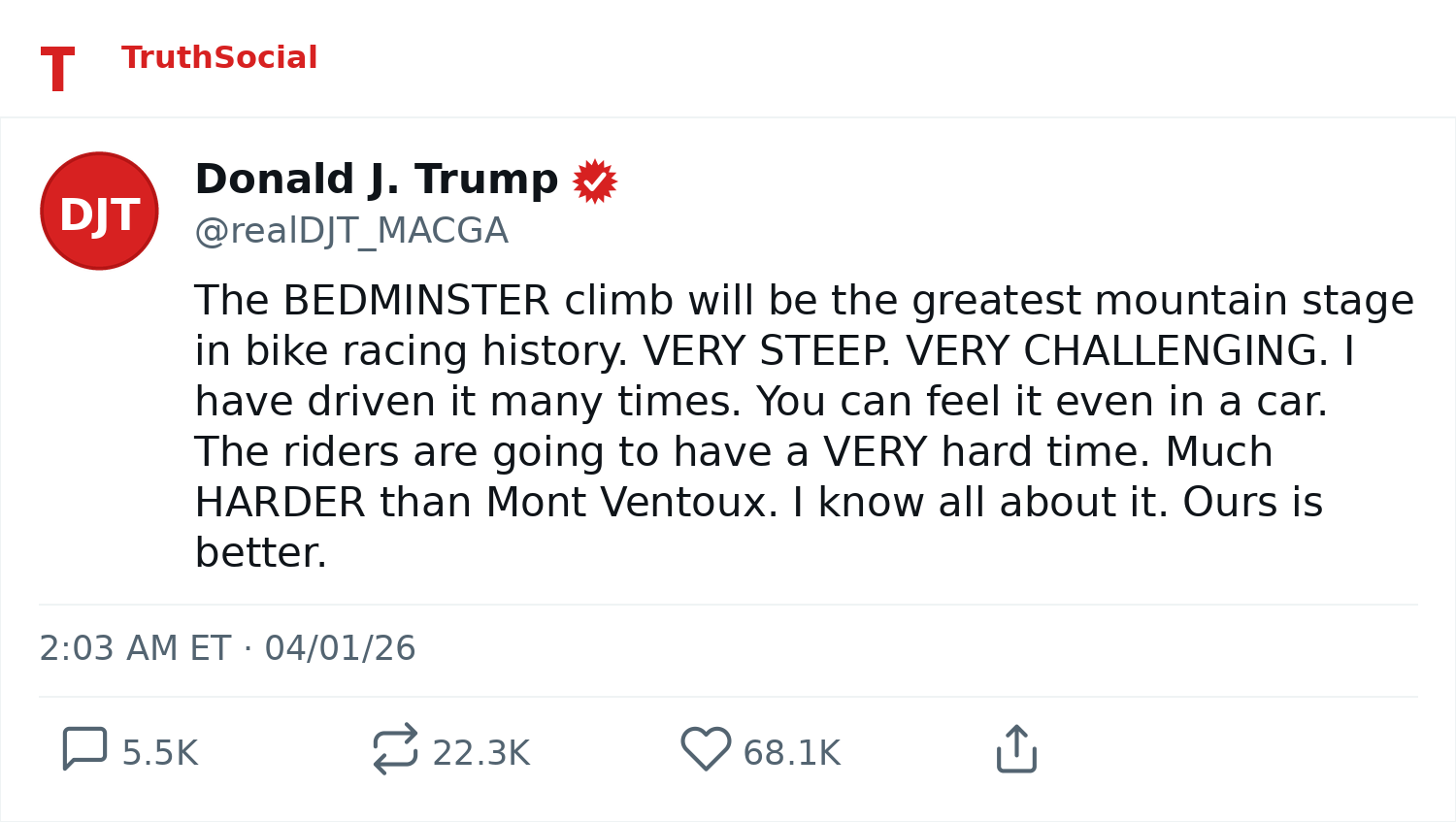Reply using the speech bubble icon
This screenshot has height=822, width=1456.
pyautogui.click(x=84, y=749)
